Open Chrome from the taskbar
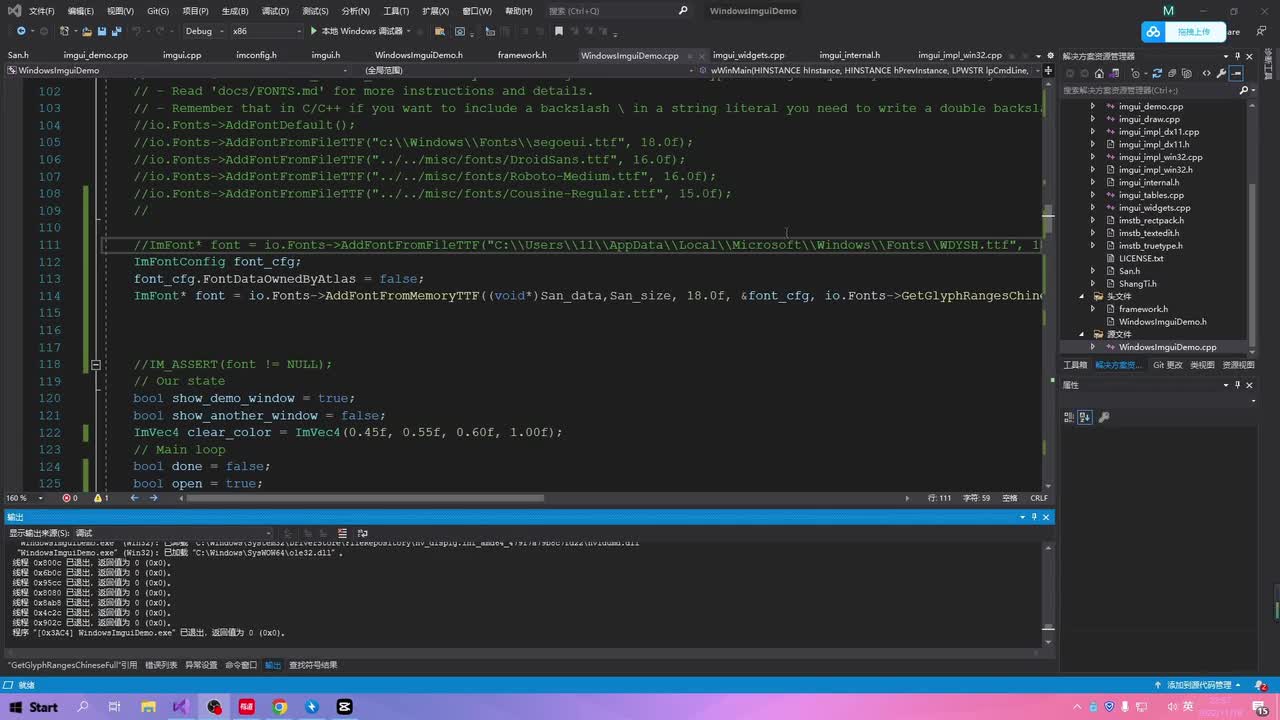 280,707
